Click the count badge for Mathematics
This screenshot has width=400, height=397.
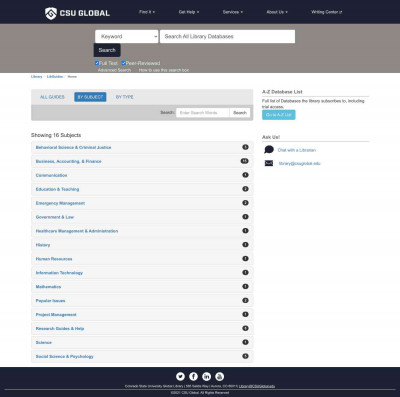tap(245, 286)
